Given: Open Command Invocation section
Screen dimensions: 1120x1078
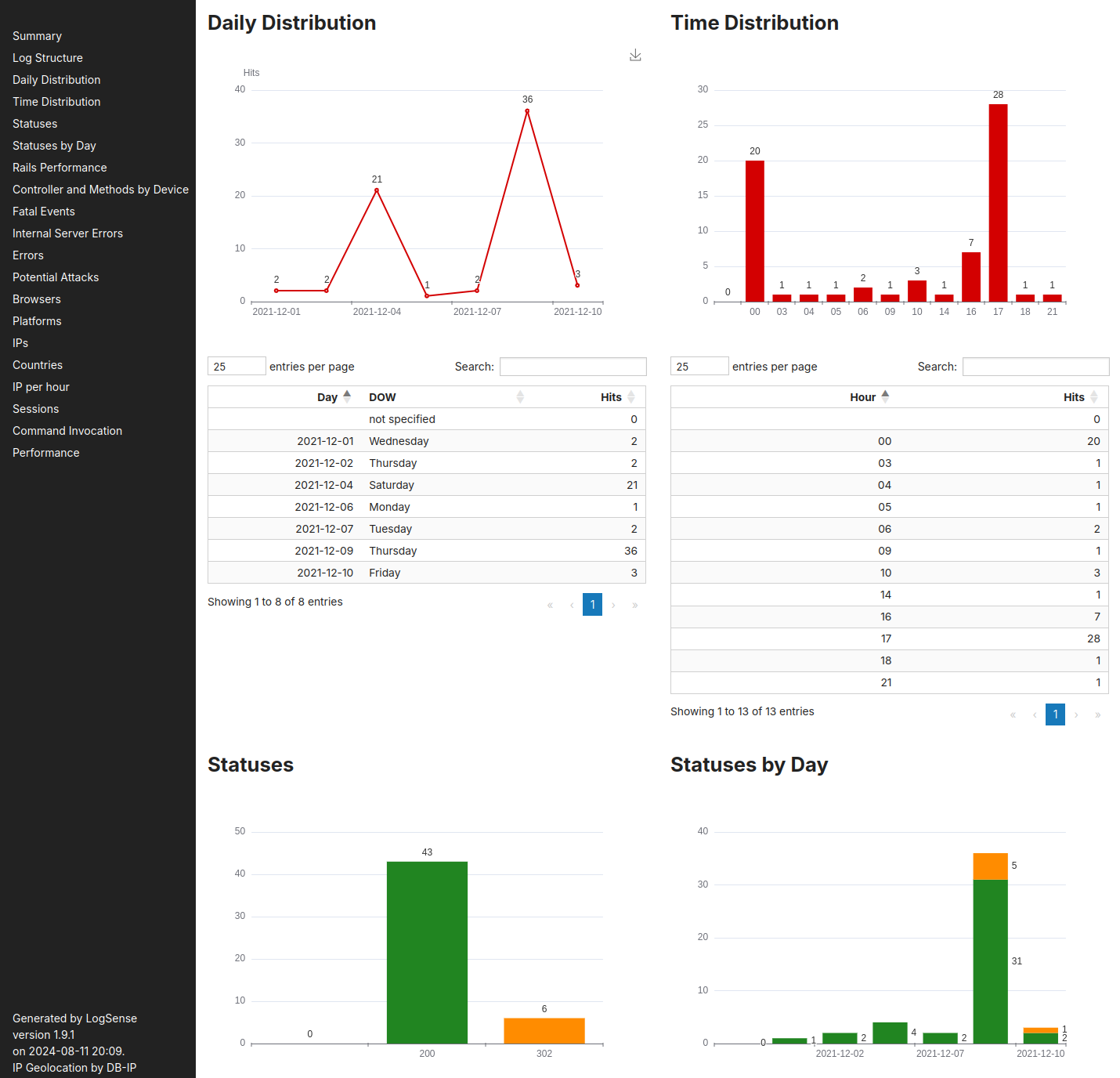Looking at the screenshot, I should (67, 431).
